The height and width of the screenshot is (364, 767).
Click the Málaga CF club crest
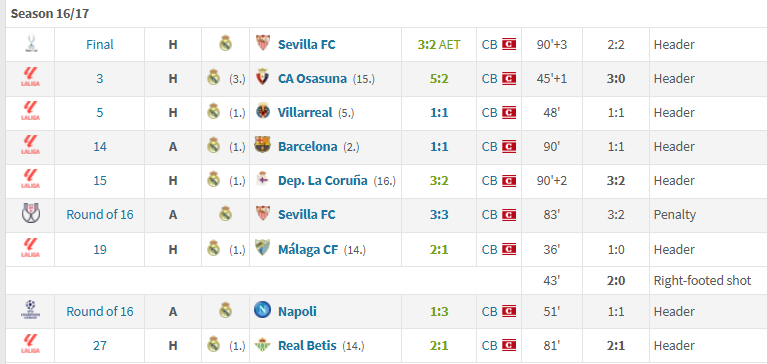coord(263,248)
